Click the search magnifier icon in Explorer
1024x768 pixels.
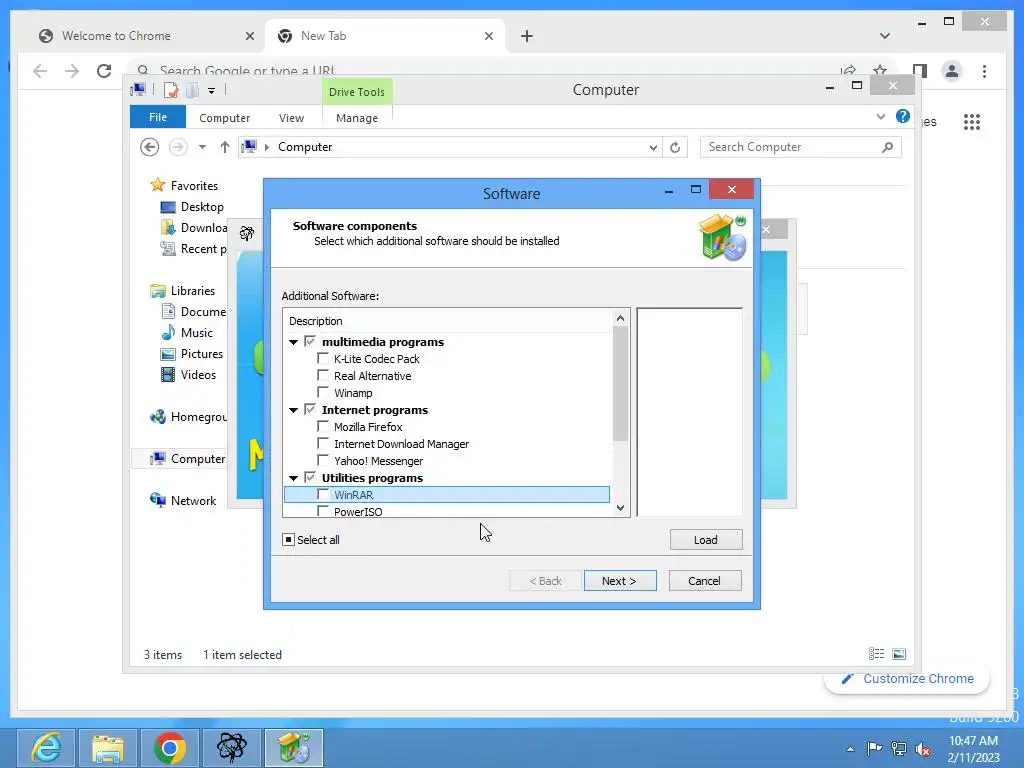click(x=888, y=147)
